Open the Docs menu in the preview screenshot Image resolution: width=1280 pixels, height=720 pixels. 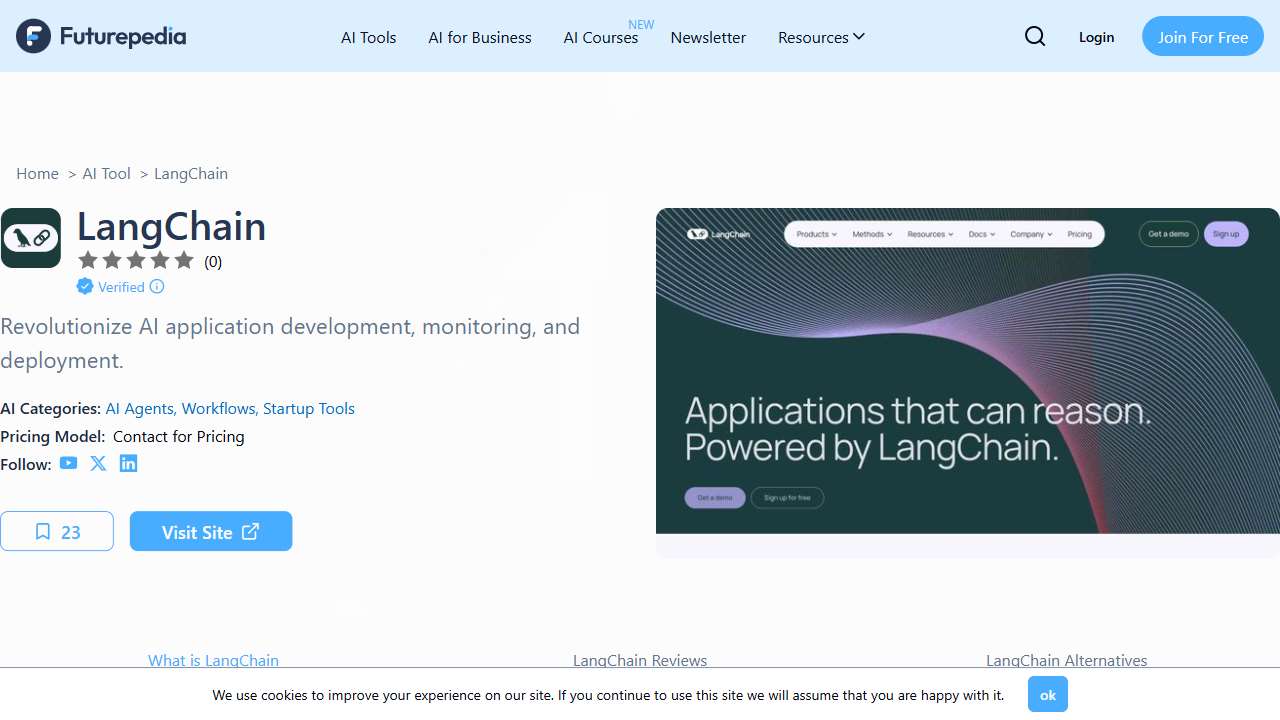981,234
